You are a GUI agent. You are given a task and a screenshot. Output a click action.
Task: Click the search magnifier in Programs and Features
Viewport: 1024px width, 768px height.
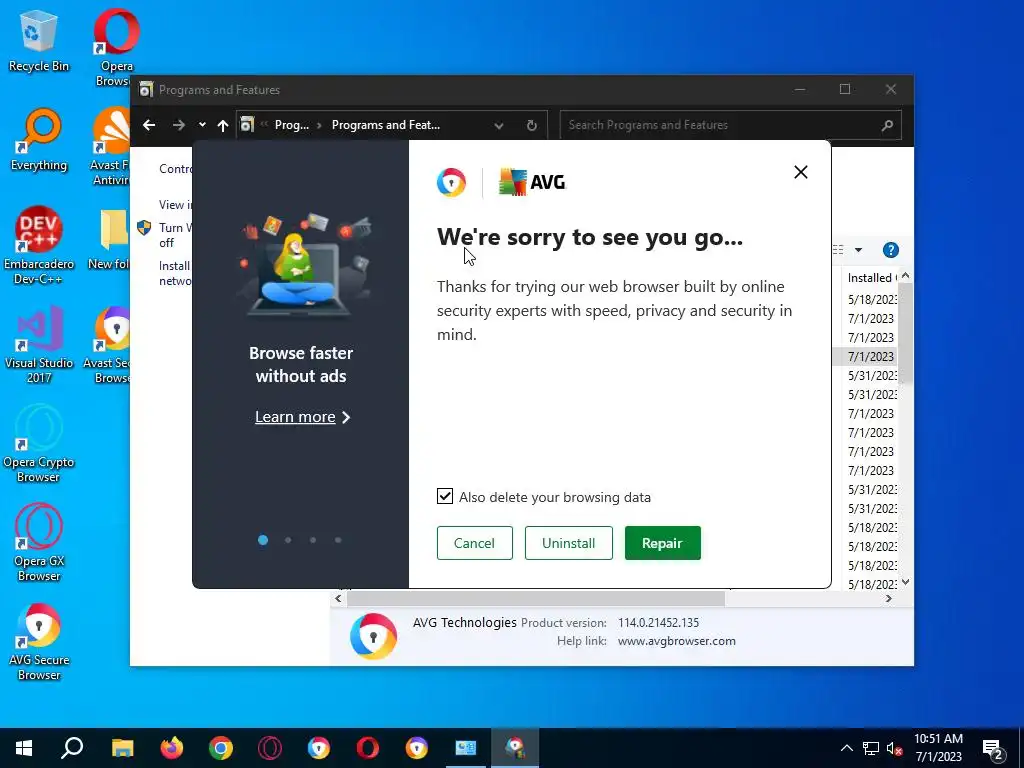point(887,125)
